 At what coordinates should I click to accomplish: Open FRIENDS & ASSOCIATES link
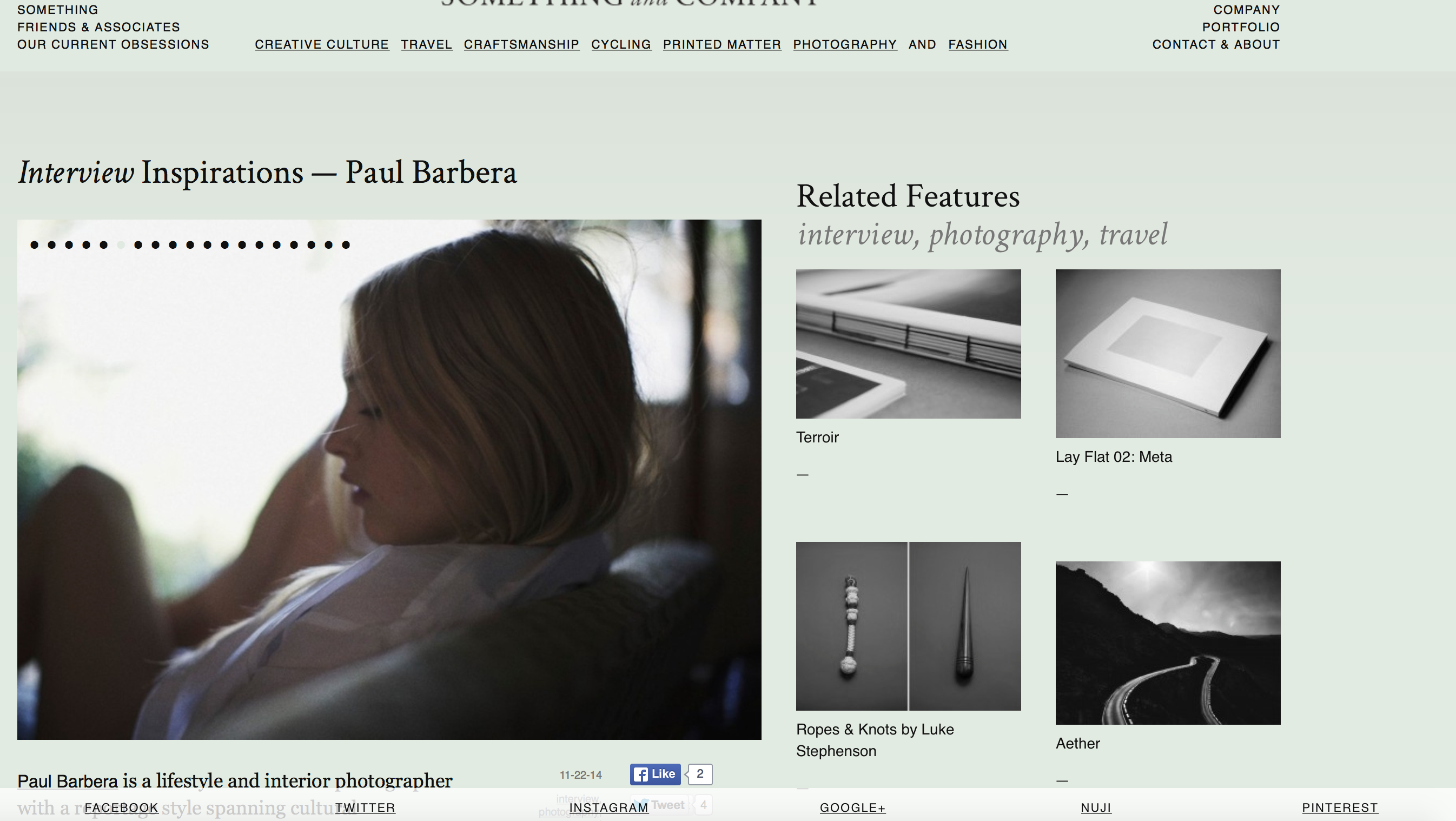click(x=98, y=27)
